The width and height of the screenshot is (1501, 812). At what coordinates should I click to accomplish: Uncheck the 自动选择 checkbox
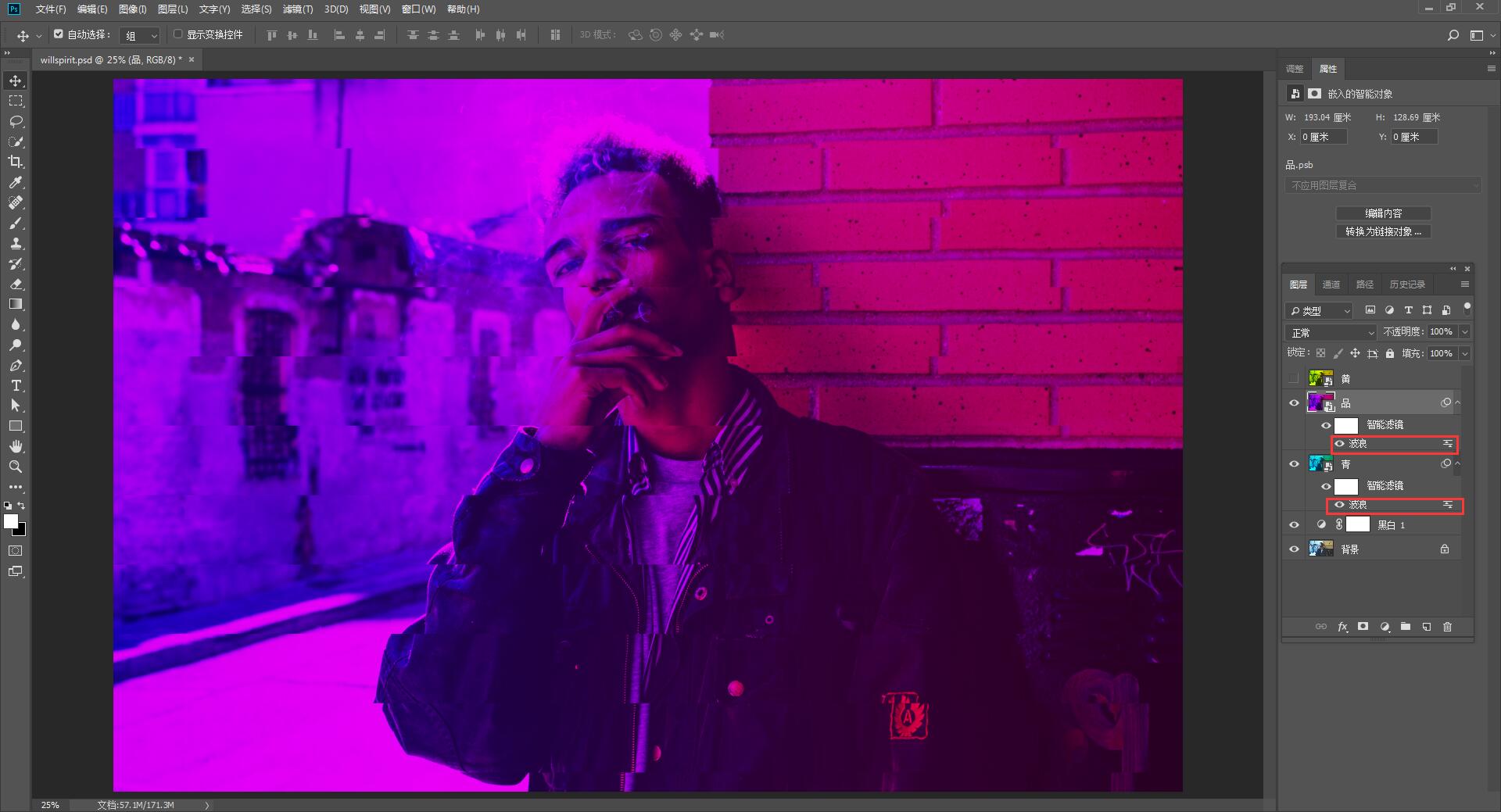[x=58, y=34]
